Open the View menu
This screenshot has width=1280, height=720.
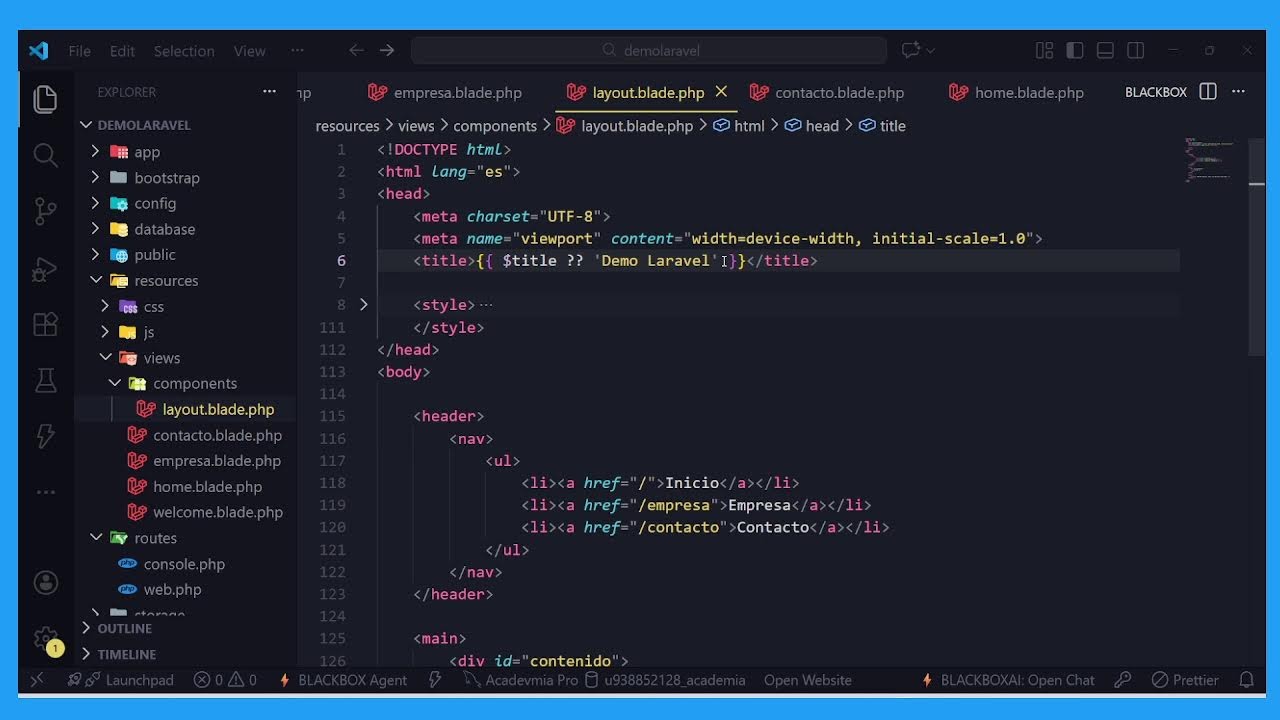pyautogui.click(x=250, y=51)
